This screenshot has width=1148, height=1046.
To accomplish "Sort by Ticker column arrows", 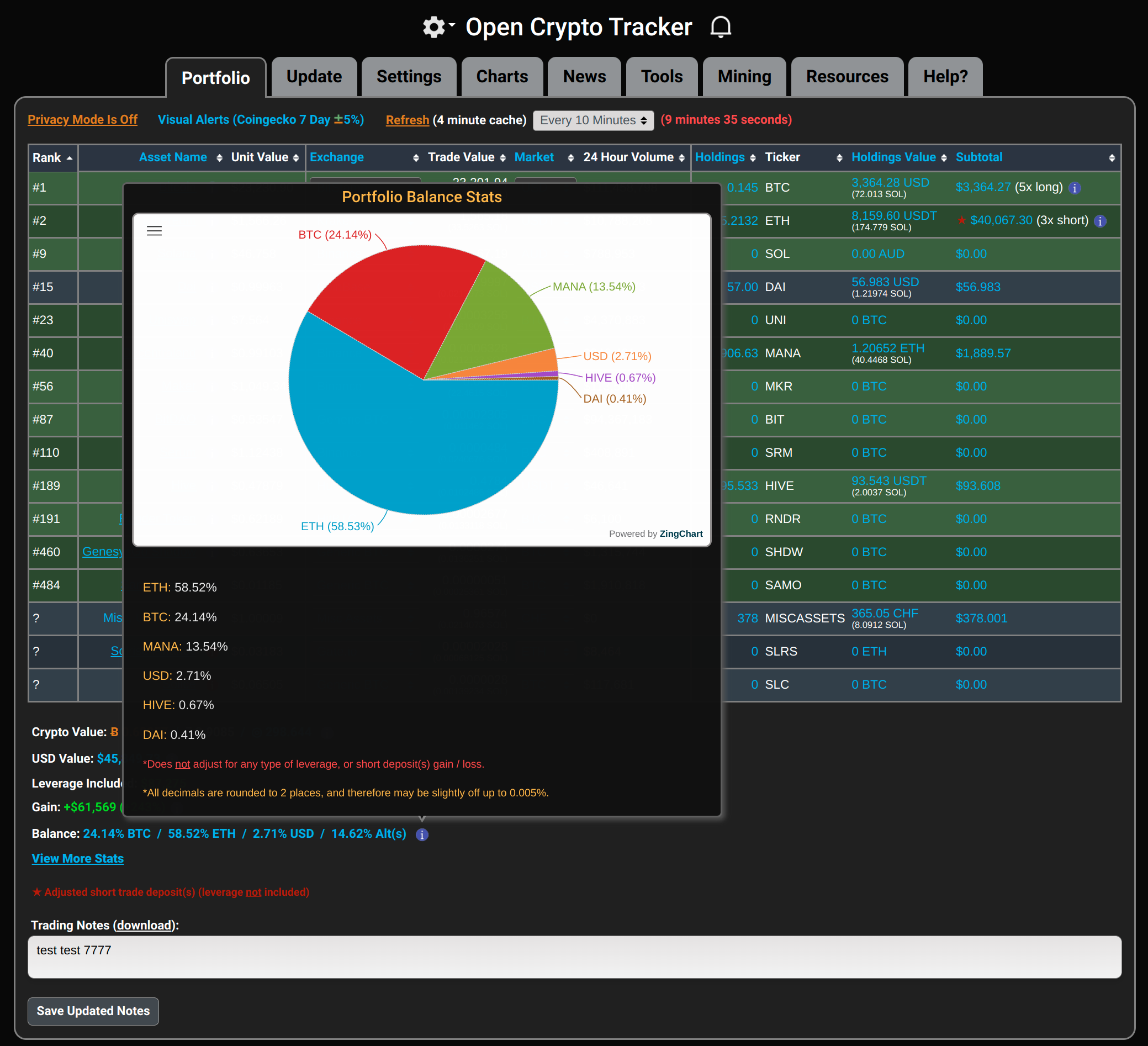I will [839, 158].
